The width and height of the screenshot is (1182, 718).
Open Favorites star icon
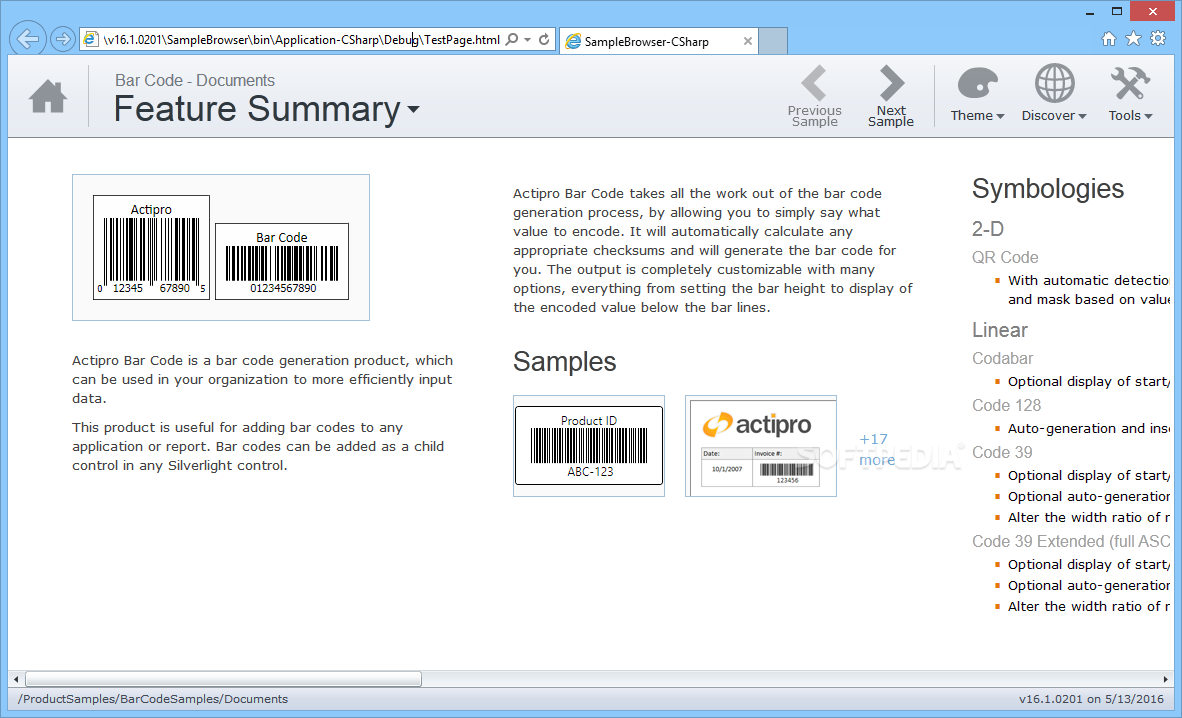pos(1133,38)
